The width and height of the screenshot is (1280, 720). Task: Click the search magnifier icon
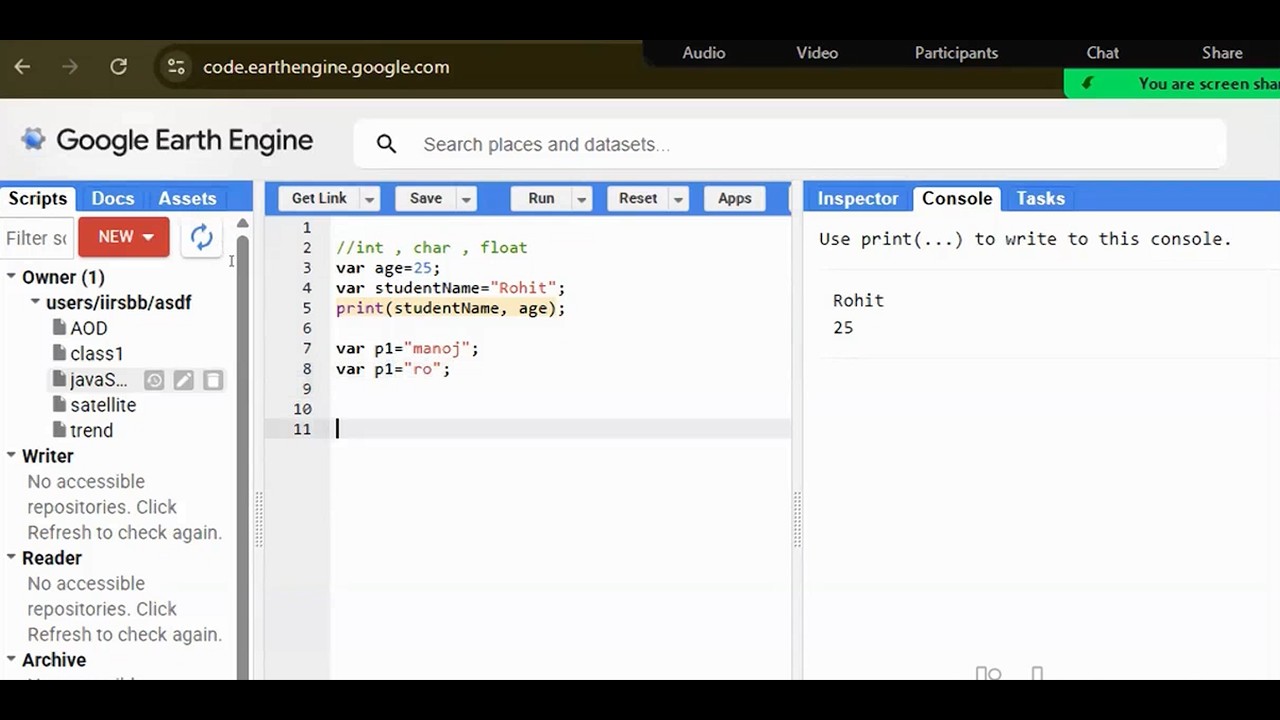387,144
